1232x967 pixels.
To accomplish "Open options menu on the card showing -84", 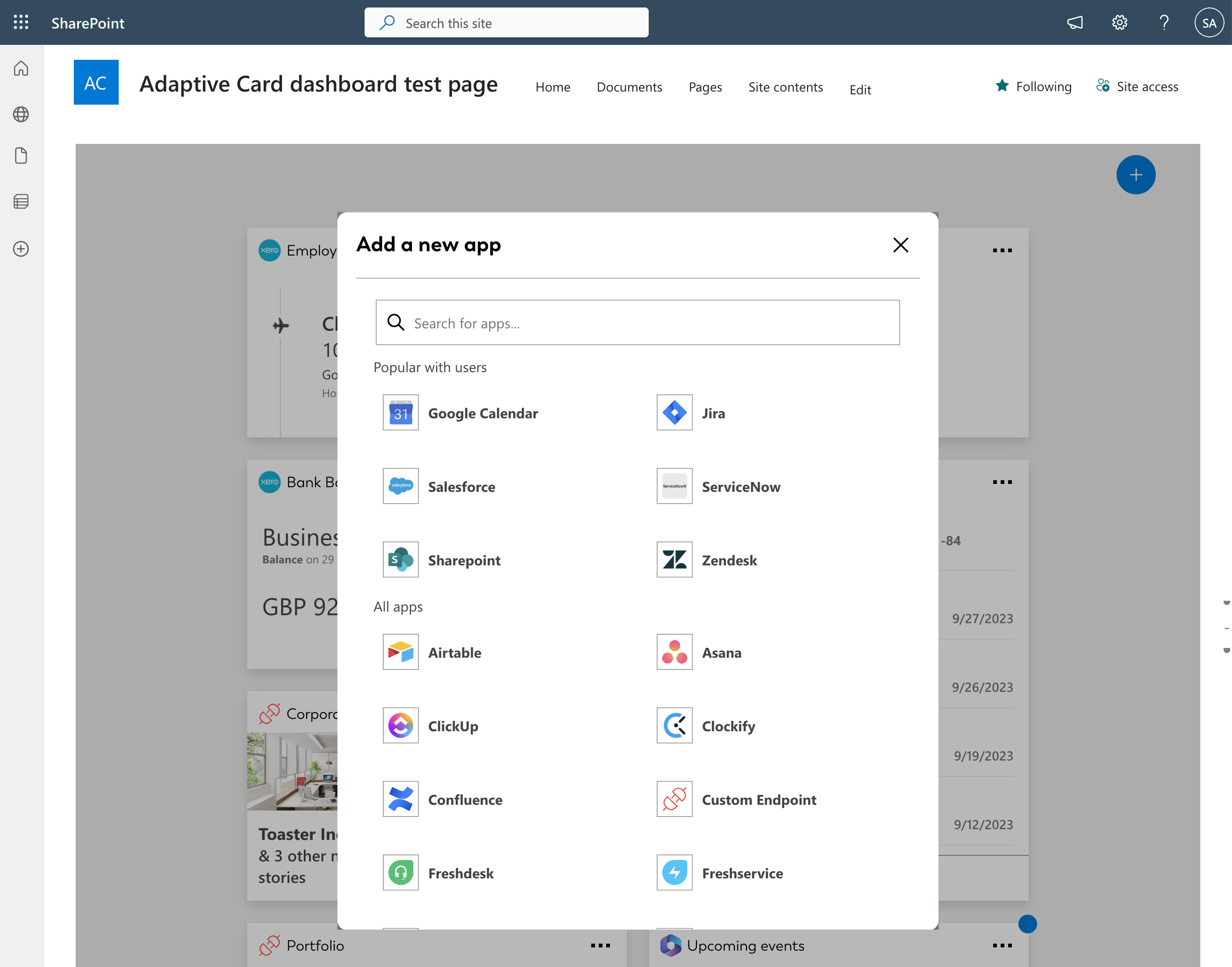I will coord(1002,483).
